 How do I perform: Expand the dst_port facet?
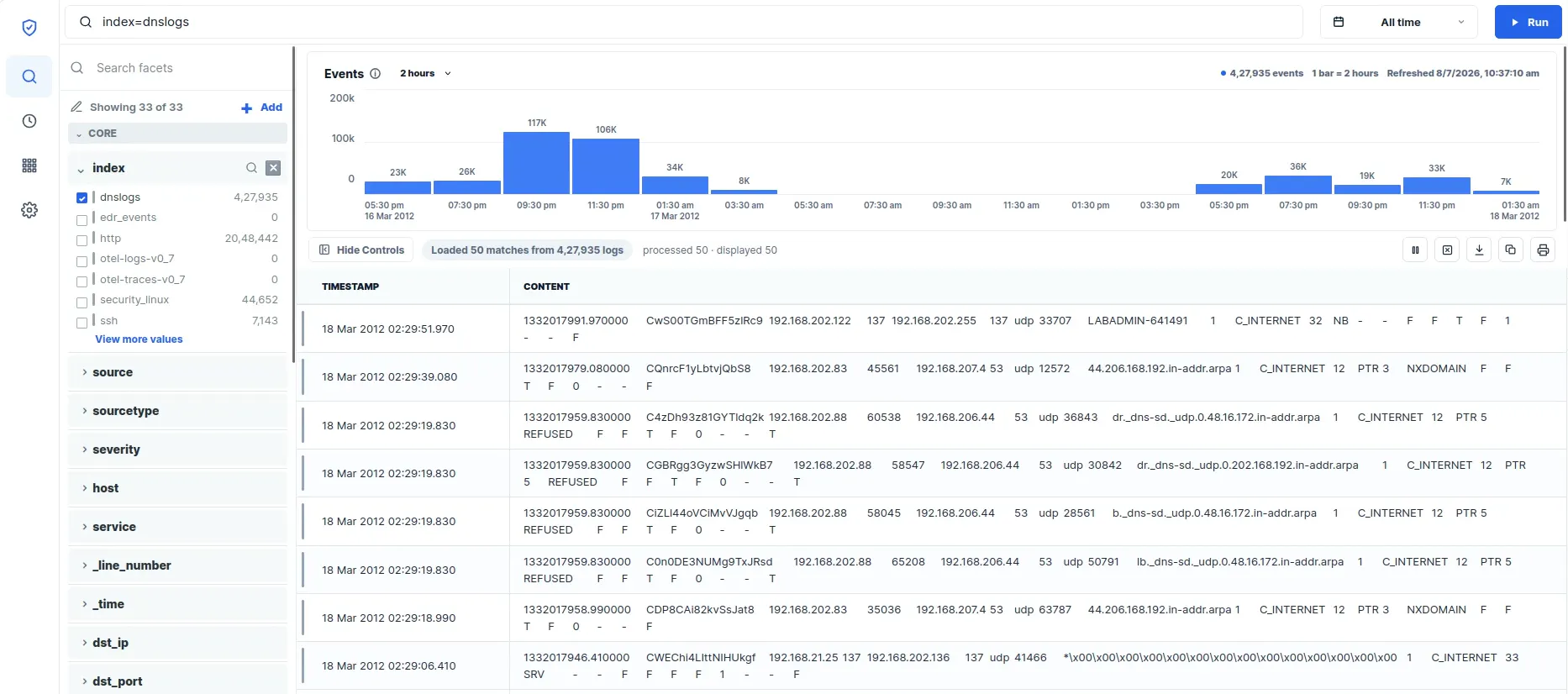pos(177,679)
